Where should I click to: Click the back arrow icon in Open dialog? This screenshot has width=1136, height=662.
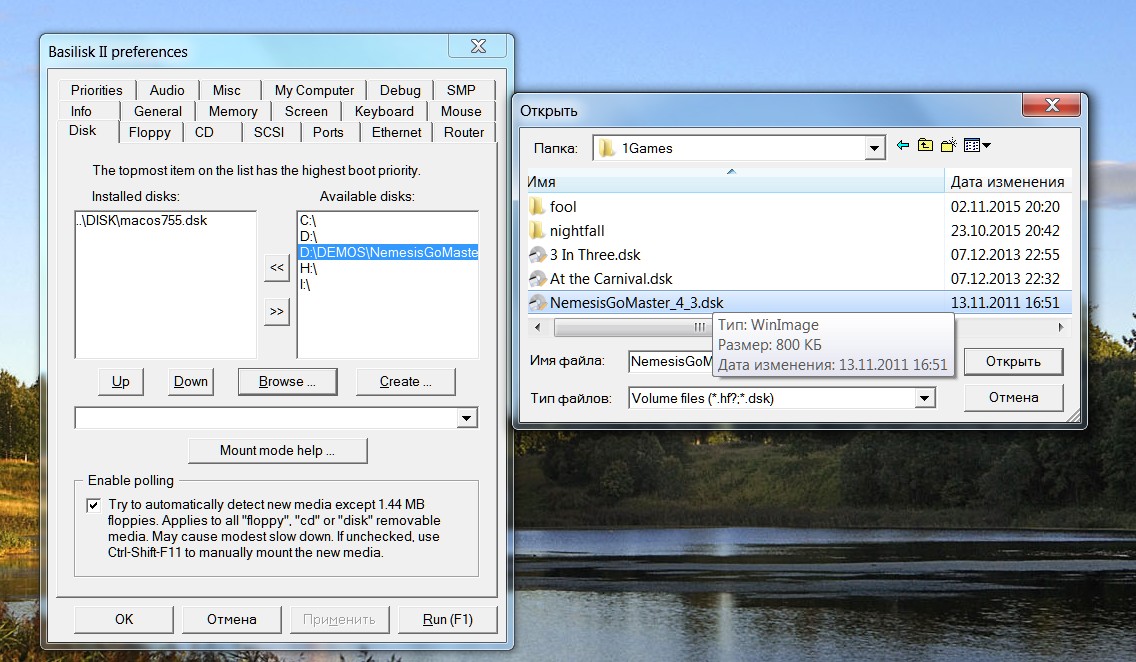[903, 146]
